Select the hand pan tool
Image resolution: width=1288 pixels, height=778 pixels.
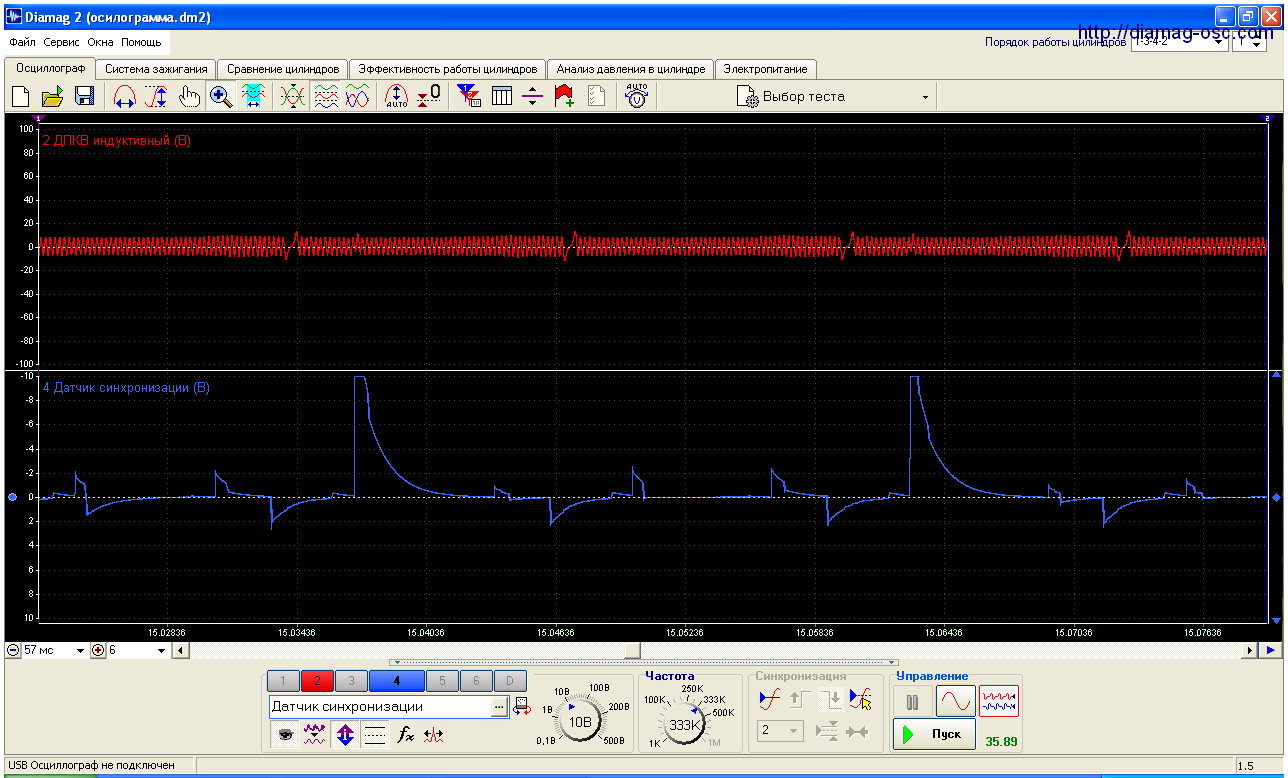click(x=189, y=97)
